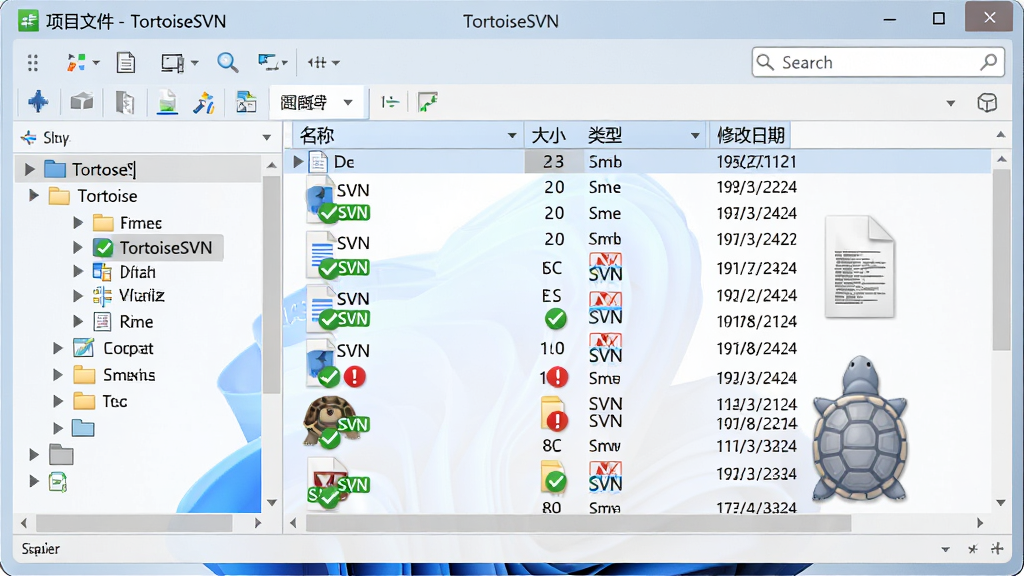1024x576 pixels.
Task: Click the gray book page icon in second toolbar
Action: click(x=125, y=103)
